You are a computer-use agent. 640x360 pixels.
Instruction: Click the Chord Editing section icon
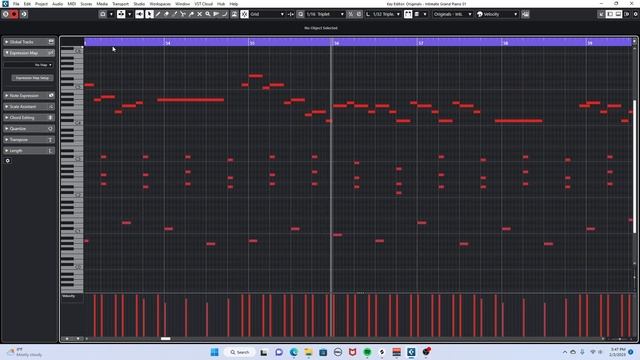point(51,118)
